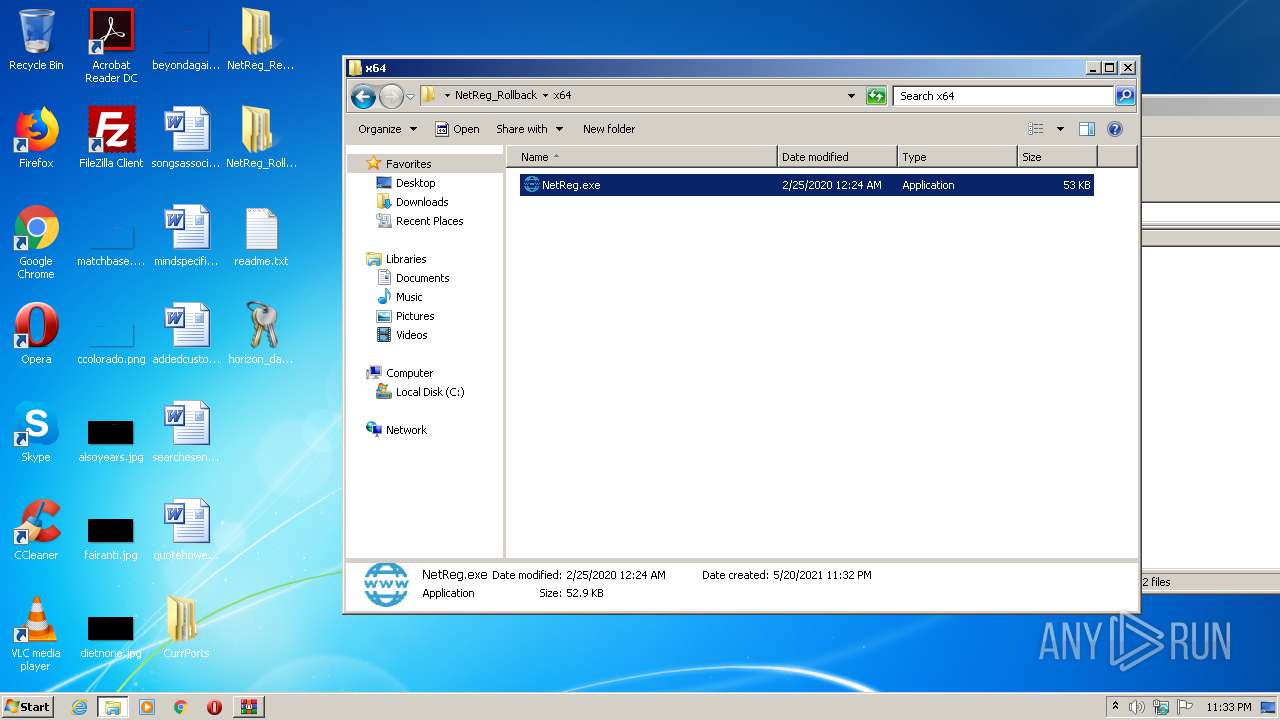
Task: Click the VLC media player desktop icon
Action: click(36, 634)
